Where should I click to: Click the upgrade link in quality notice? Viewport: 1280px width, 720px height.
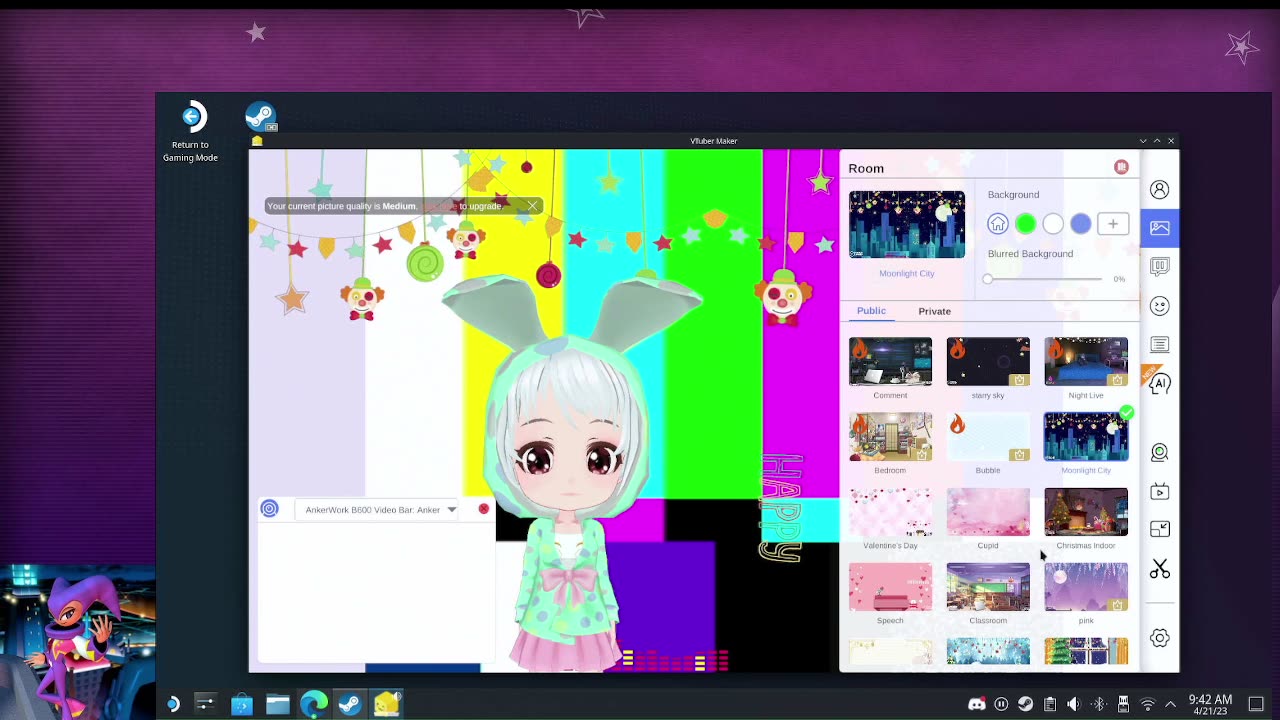[x=439, y=206]
